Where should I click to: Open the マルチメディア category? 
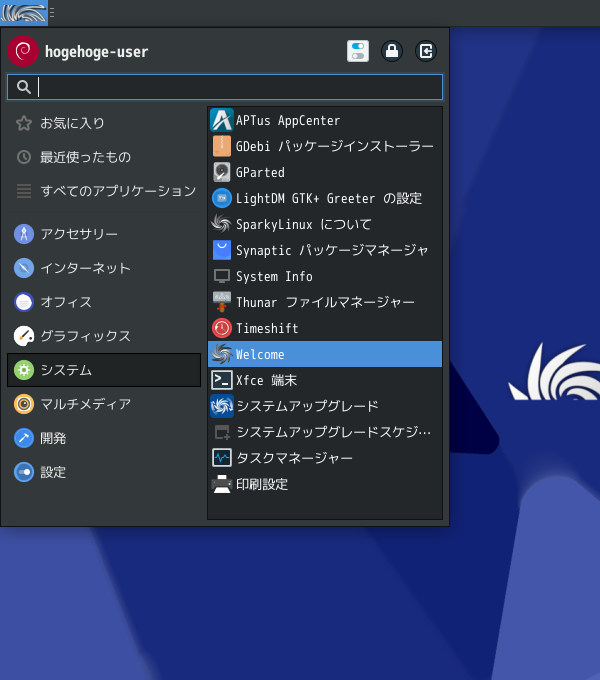[104, 404]
